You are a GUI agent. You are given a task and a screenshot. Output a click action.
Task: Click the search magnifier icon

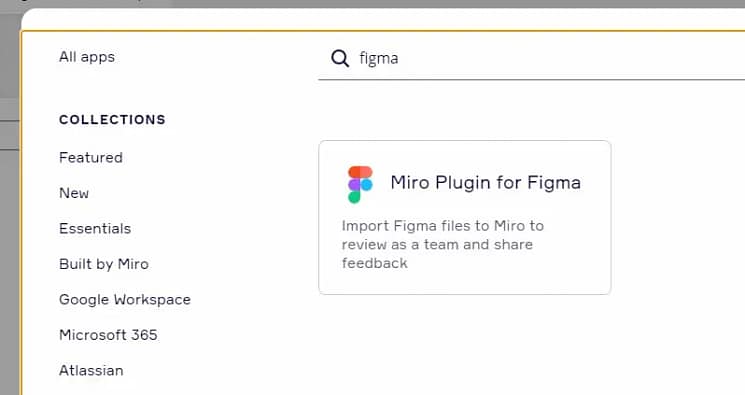(340, 58)
